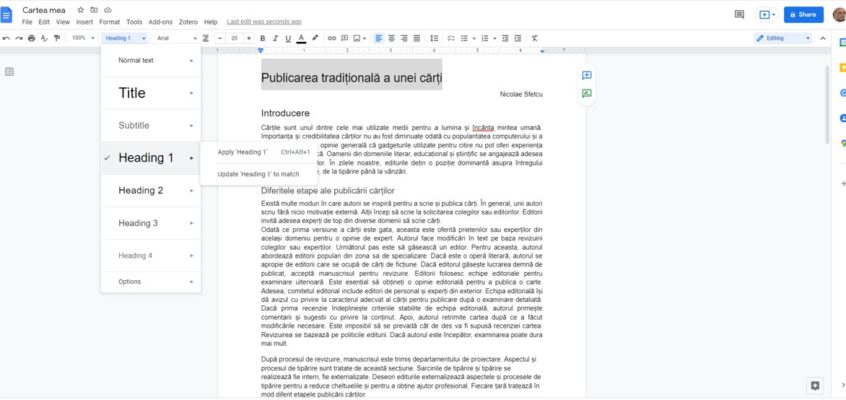Insert a bulleted list
The height and width of the screenshot is (400, 846).
click(464, 38)
